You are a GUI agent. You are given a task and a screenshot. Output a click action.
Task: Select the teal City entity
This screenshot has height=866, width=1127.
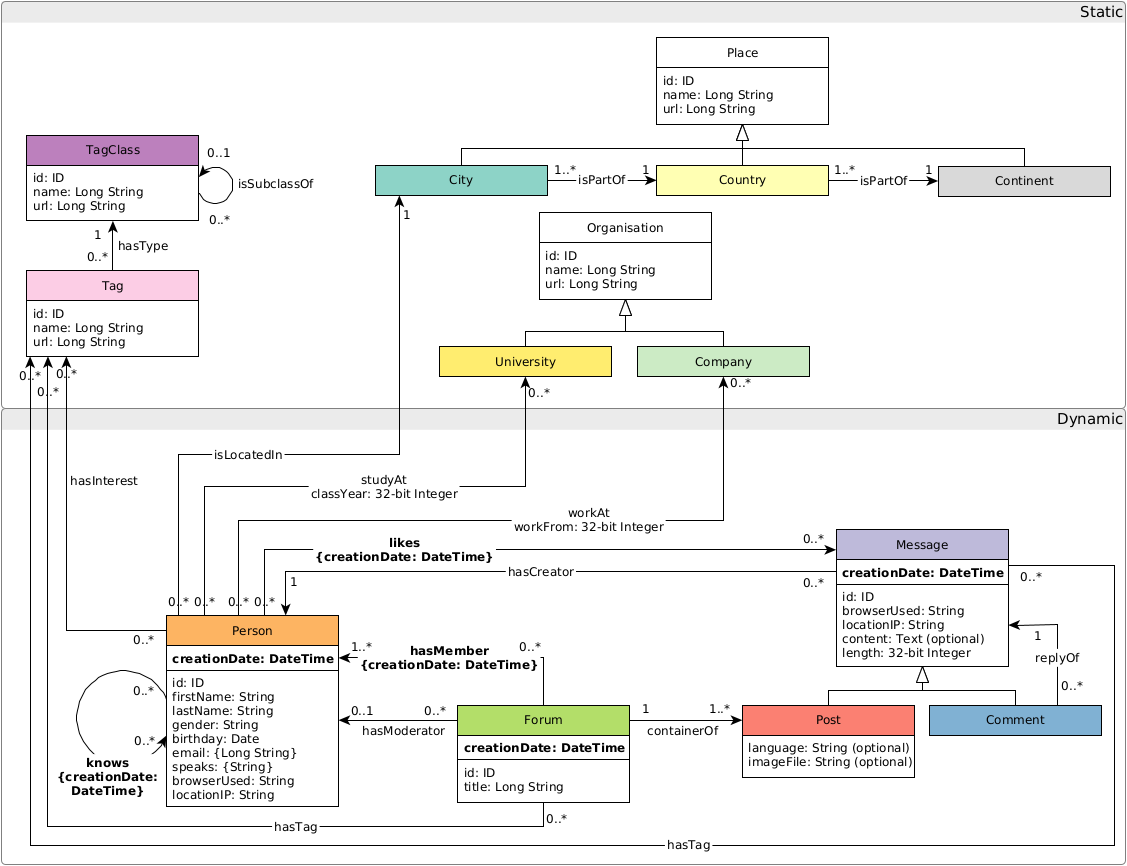pos(461,180)
